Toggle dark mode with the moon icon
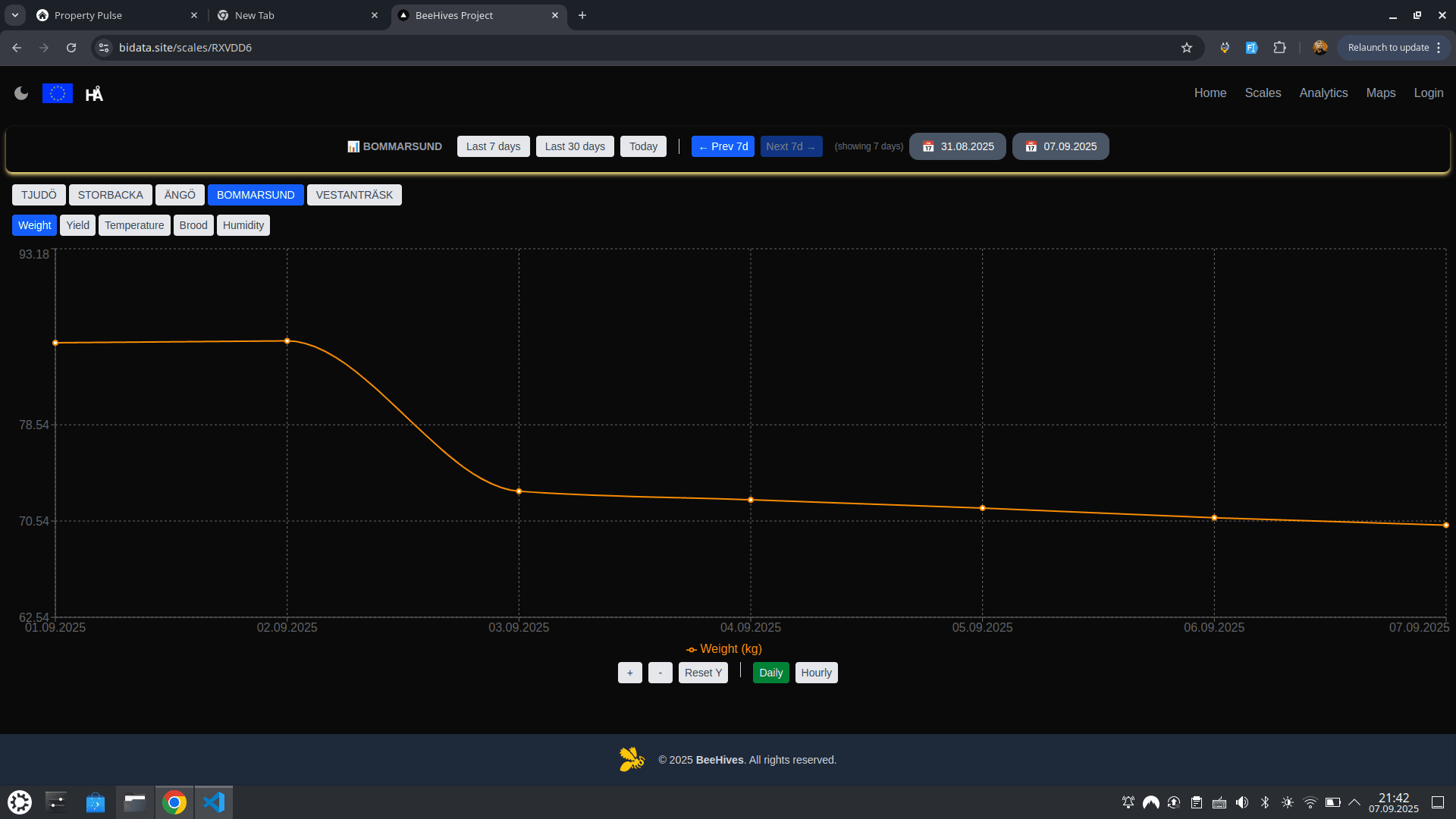Image resolution: width=1456 pixels, height=819 pixels. (20, 93)
